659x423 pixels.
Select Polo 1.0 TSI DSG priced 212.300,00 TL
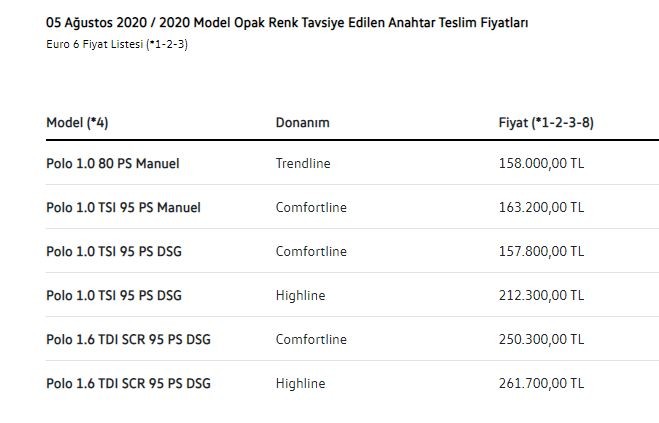(x=114, y=296)
